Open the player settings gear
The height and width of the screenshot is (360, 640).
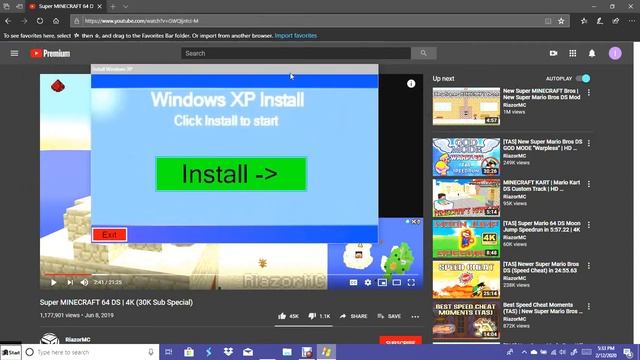point(368,282)
